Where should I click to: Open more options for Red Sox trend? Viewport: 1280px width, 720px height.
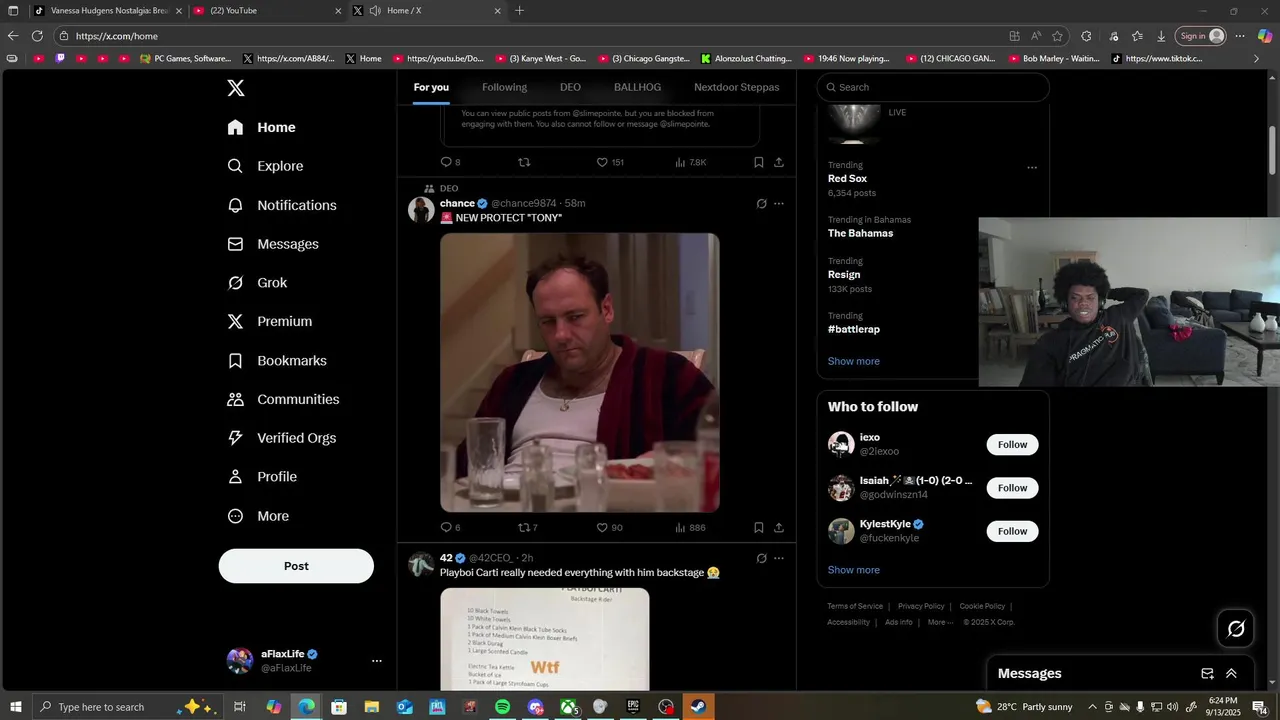coord(1032,167)
